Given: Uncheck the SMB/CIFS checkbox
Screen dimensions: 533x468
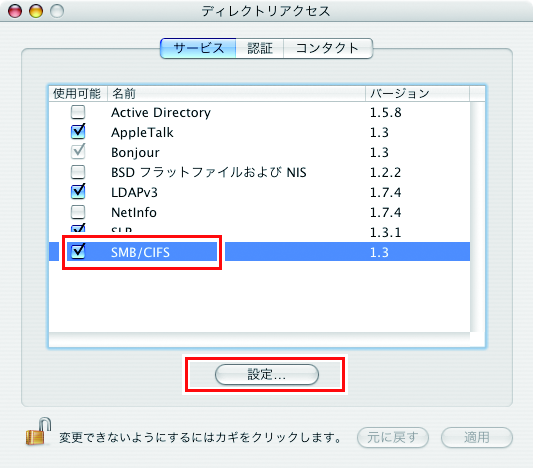Looking at the screenshot, I should click(78, 252).
